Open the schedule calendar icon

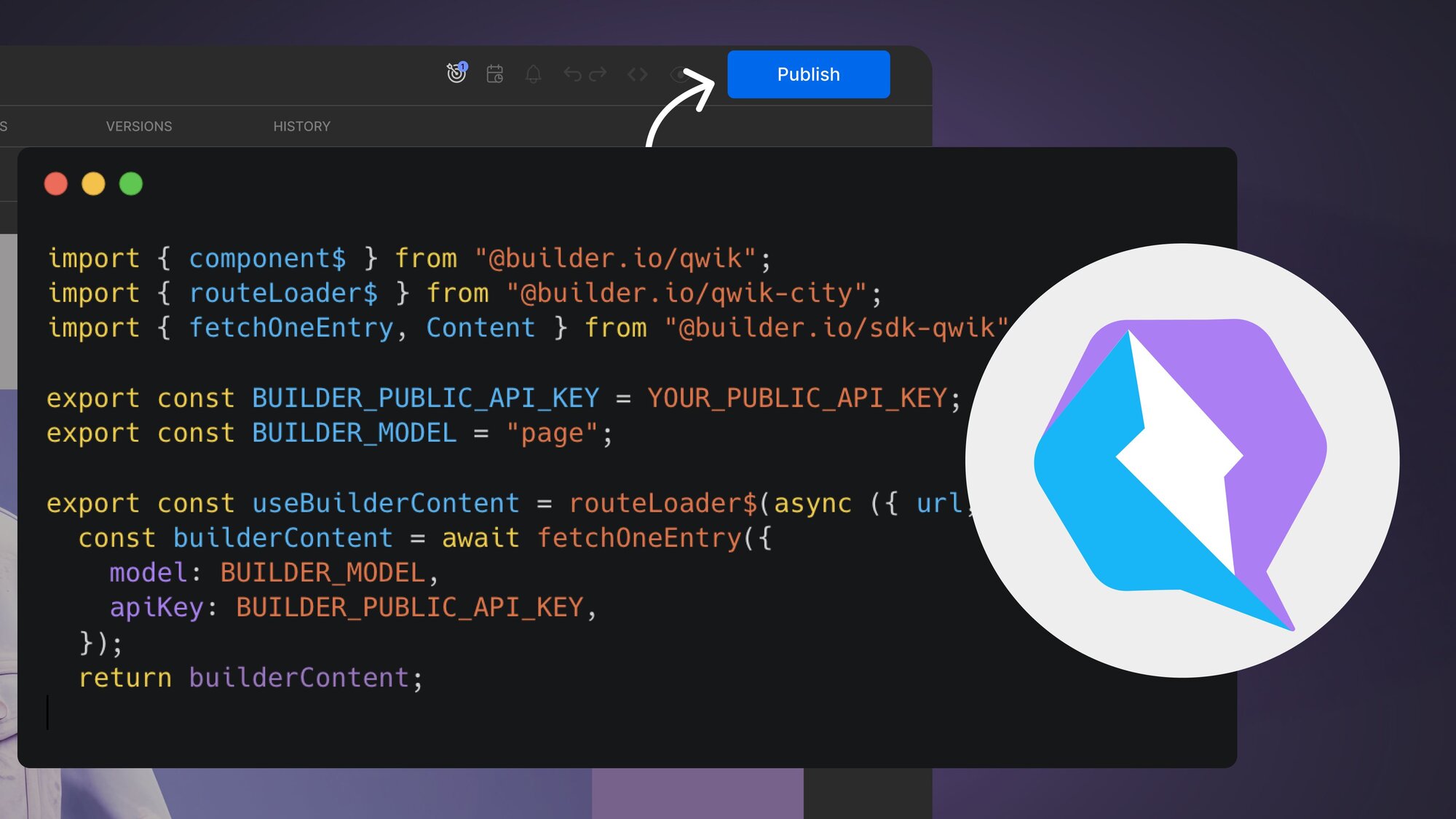pos(495,74)
